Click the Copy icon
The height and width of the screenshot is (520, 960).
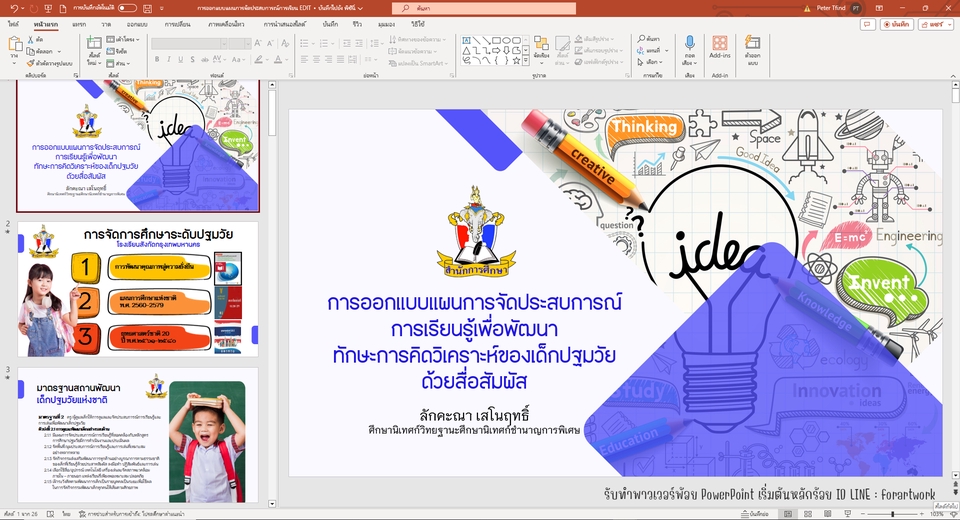pos(31,51)
